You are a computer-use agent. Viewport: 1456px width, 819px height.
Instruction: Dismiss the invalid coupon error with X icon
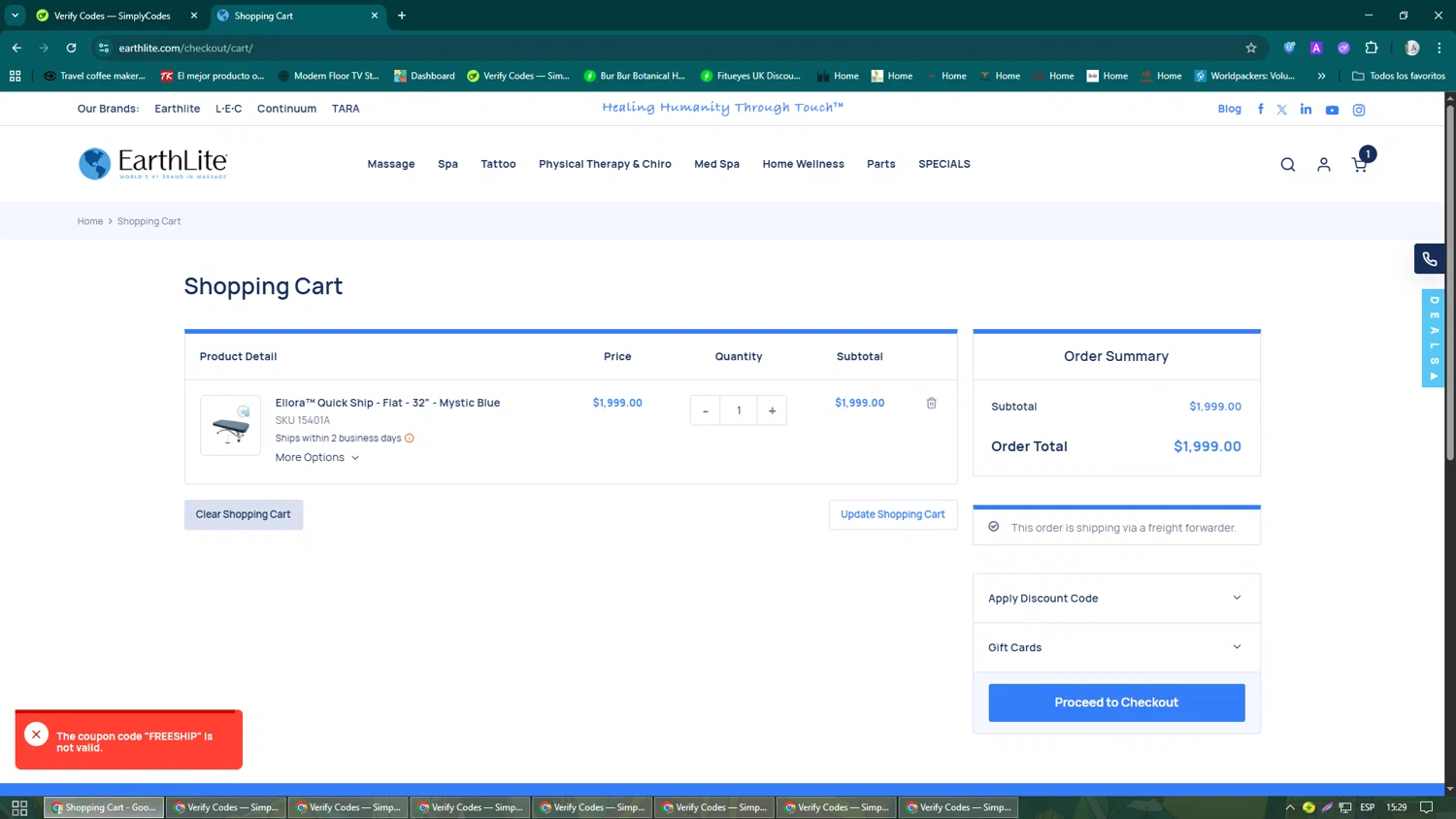tap(36, 735)
